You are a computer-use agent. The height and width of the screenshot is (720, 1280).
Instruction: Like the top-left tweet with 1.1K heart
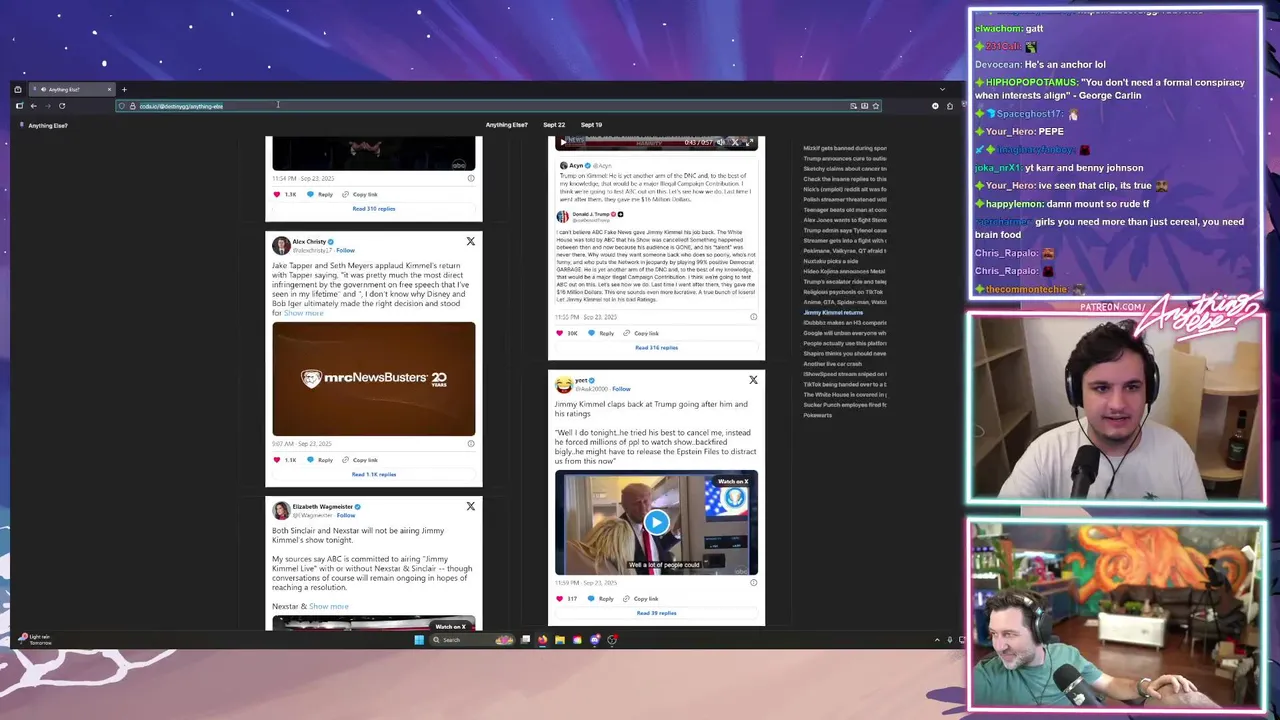tap(277, 194)
